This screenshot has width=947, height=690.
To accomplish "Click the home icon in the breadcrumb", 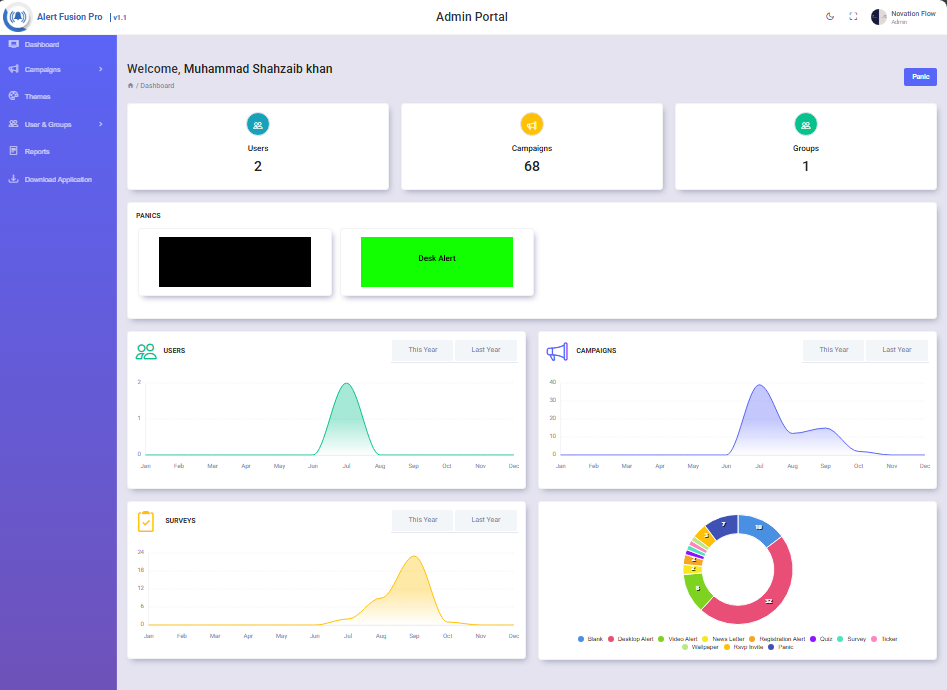I will click(130, 86).
